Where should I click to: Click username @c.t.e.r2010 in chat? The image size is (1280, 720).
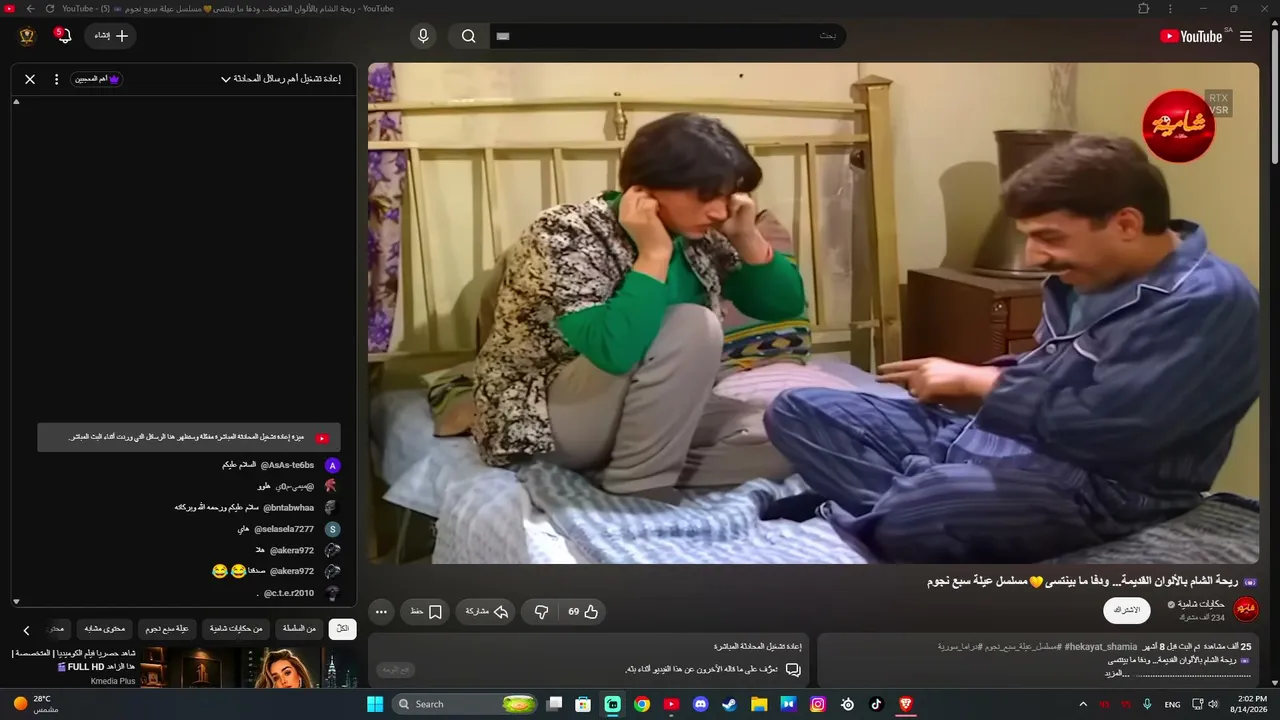point(289,593)
